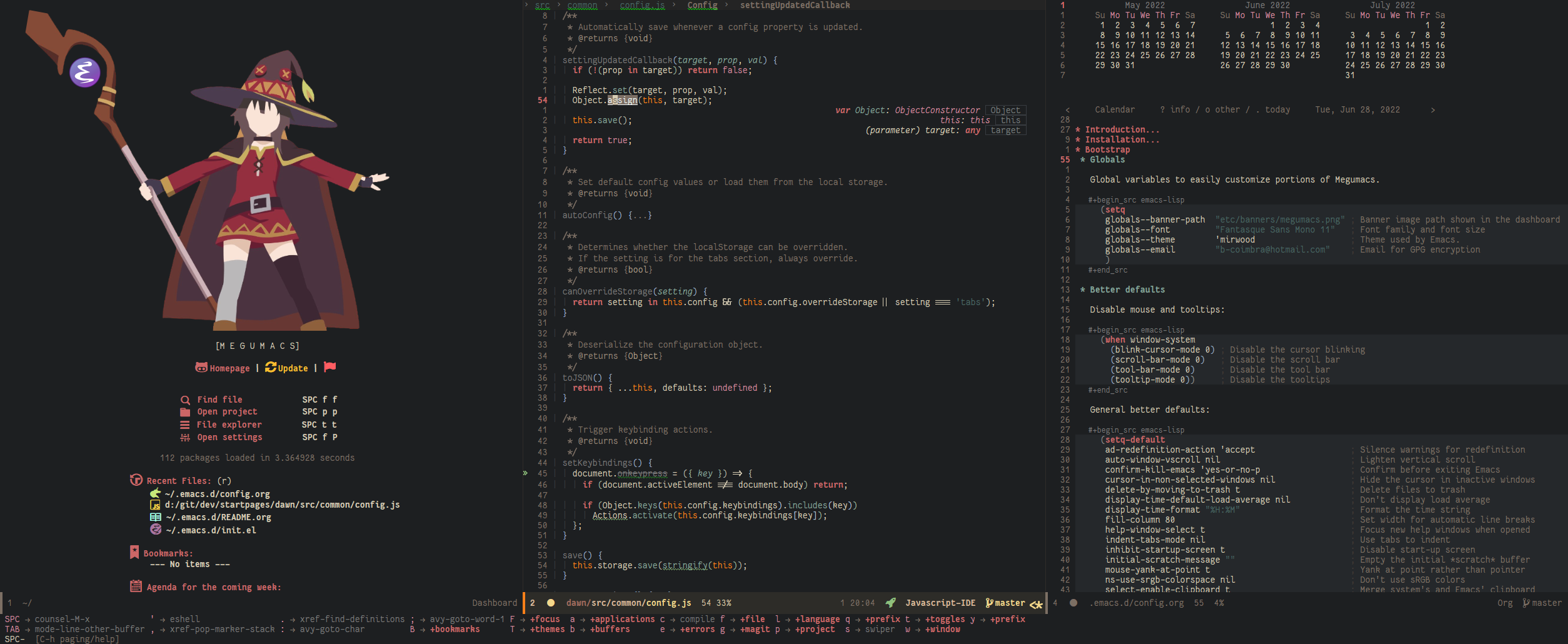The width and height of the screenshot is (1568, 644).
Task: Go to next month with calendar right arrow
Action: coord(1432,110)
